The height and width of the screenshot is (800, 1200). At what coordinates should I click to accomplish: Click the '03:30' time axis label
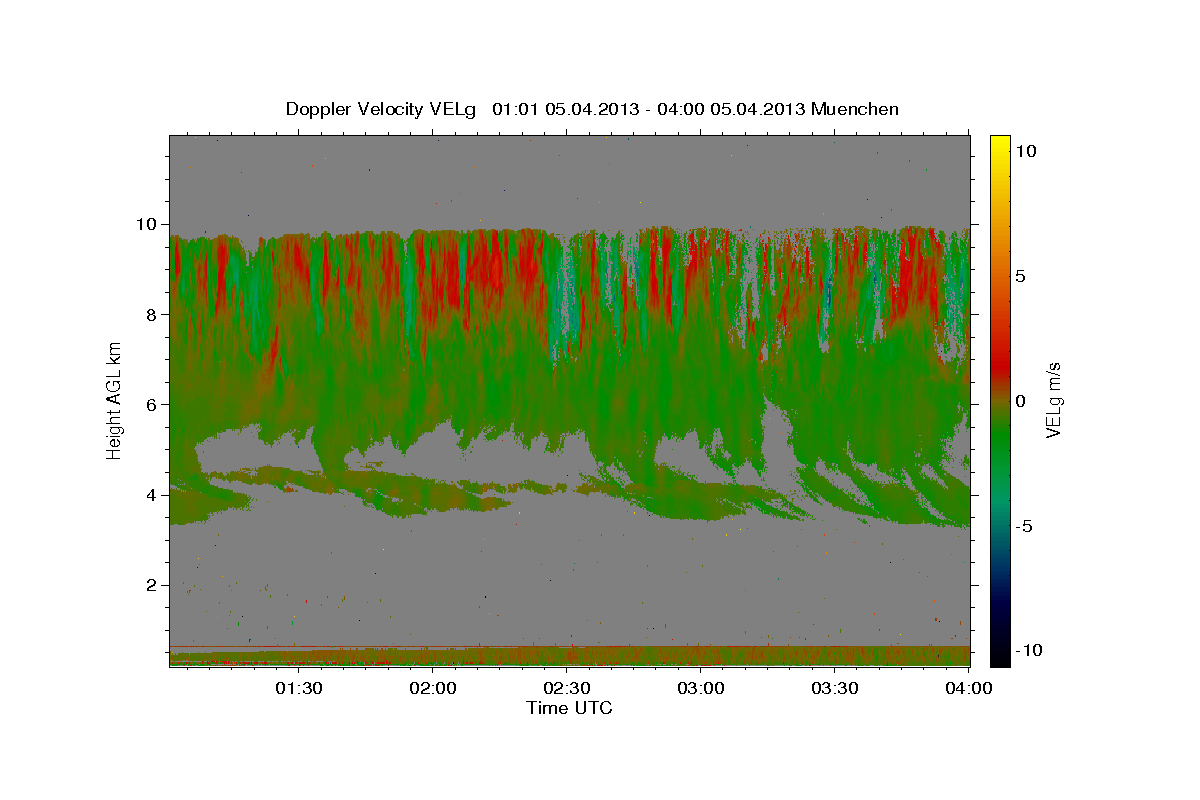(x=834, y=688)
